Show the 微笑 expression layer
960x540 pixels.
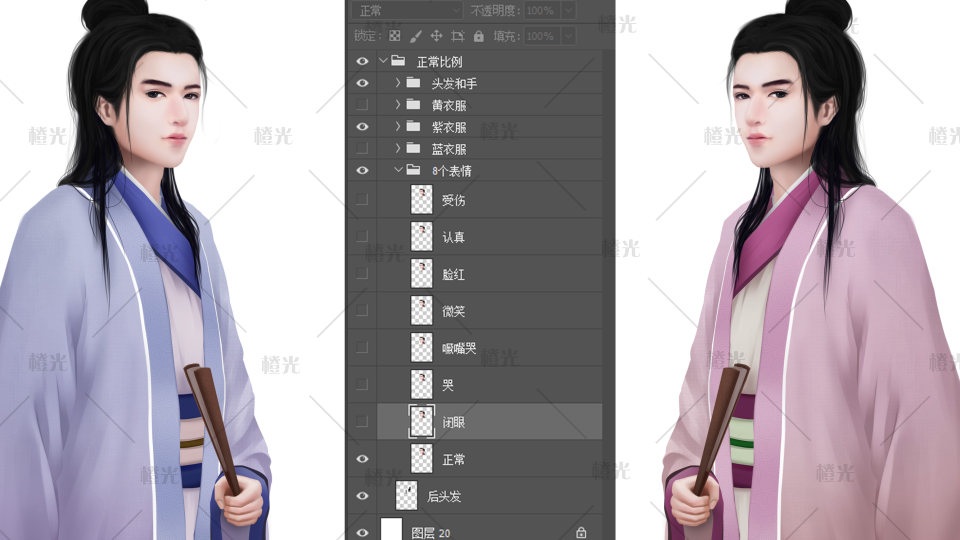(362, 311)
